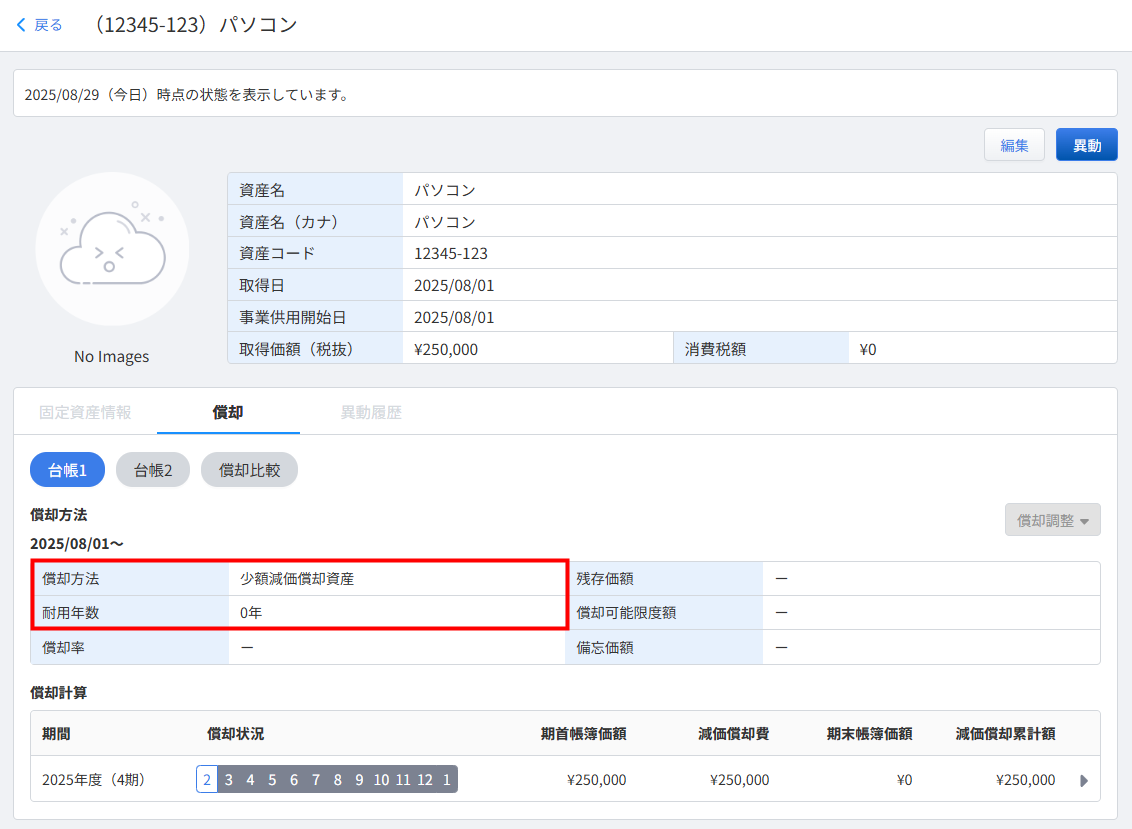This screenshot has width=1132, height=829.
Task: Select the 台帳1 ledger pill
Action: point(67,470)
